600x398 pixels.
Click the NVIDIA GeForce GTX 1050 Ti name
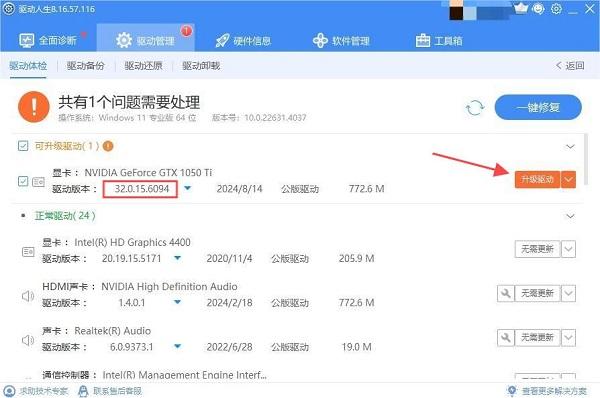(148, 173)
